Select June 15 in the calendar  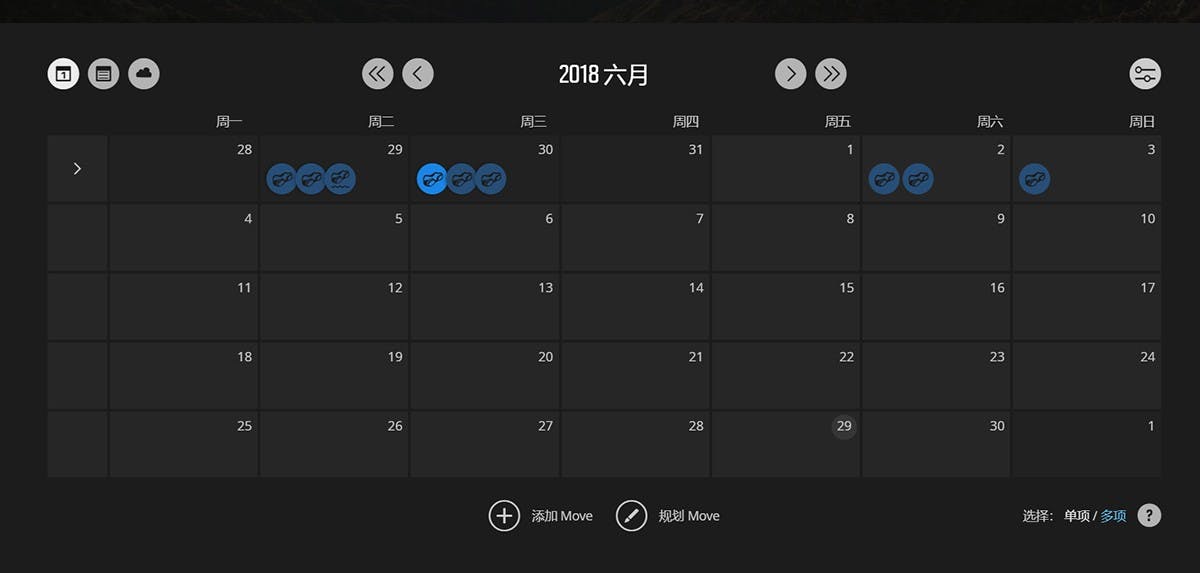tap(786, 306)
